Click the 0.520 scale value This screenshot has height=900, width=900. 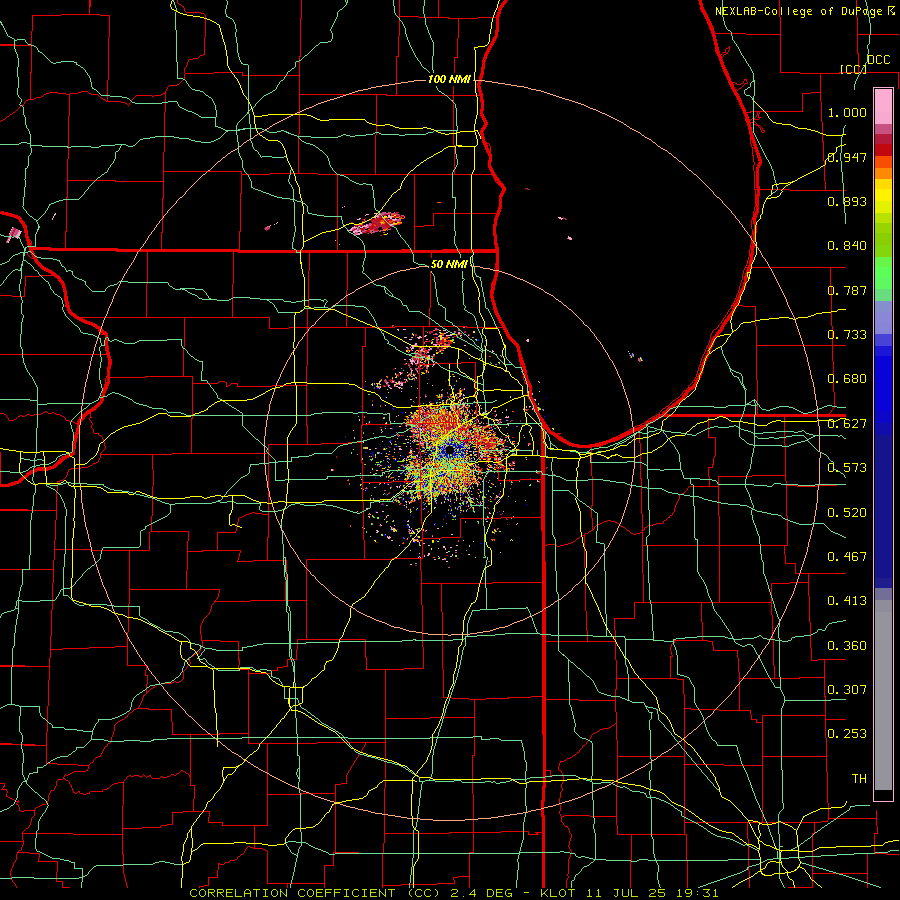(x=847, y=513)
